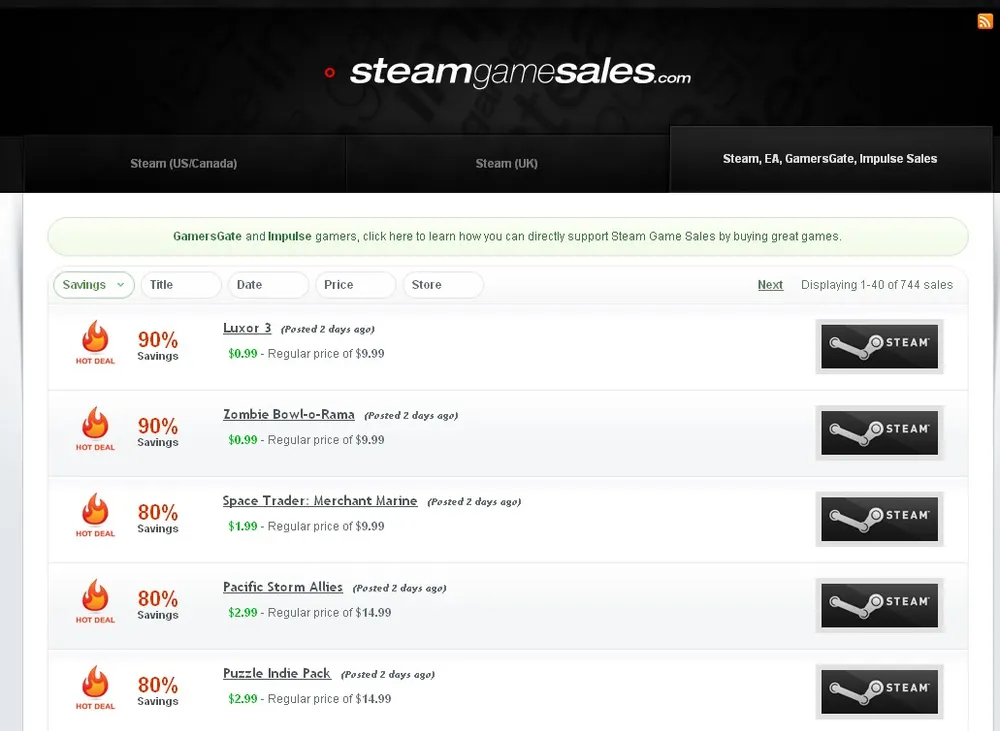Image resolution: width=1000 pixels, height=731 pixels.
Task: Go to the Next page of sales
Action: coord(770,285)
